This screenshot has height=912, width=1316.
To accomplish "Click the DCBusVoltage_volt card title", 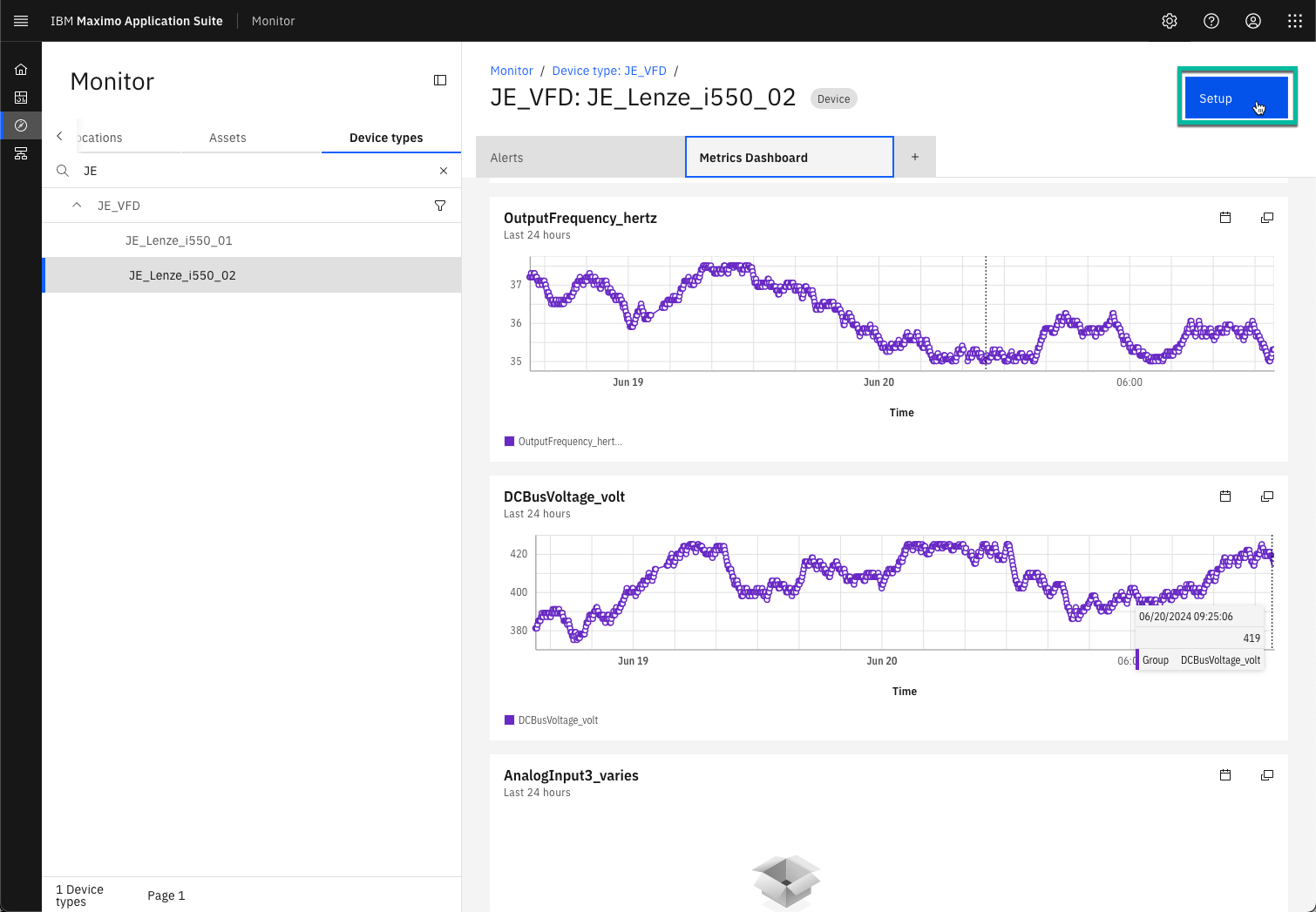I will coord(564,497).
